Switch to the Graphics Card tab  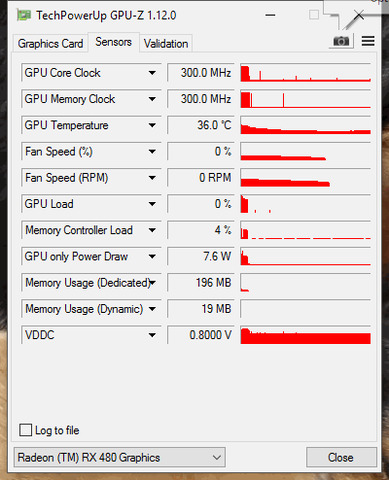pos(50,43)
